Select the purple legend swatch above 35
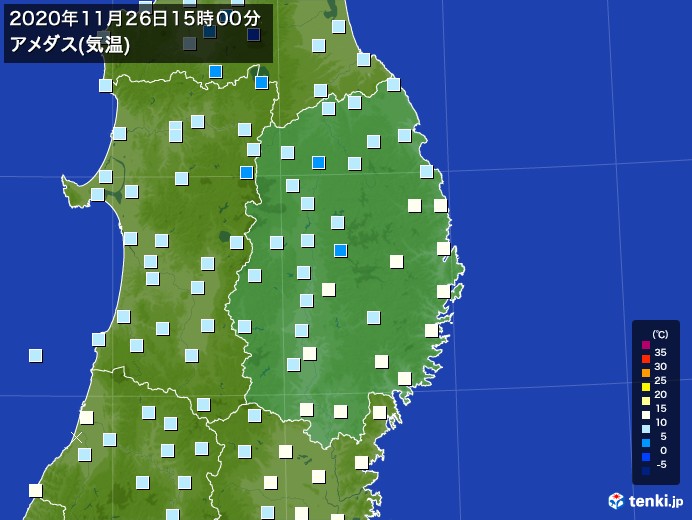Image resolution: width=692 pixels, height=520 pixels. click(x=646, y=345)
